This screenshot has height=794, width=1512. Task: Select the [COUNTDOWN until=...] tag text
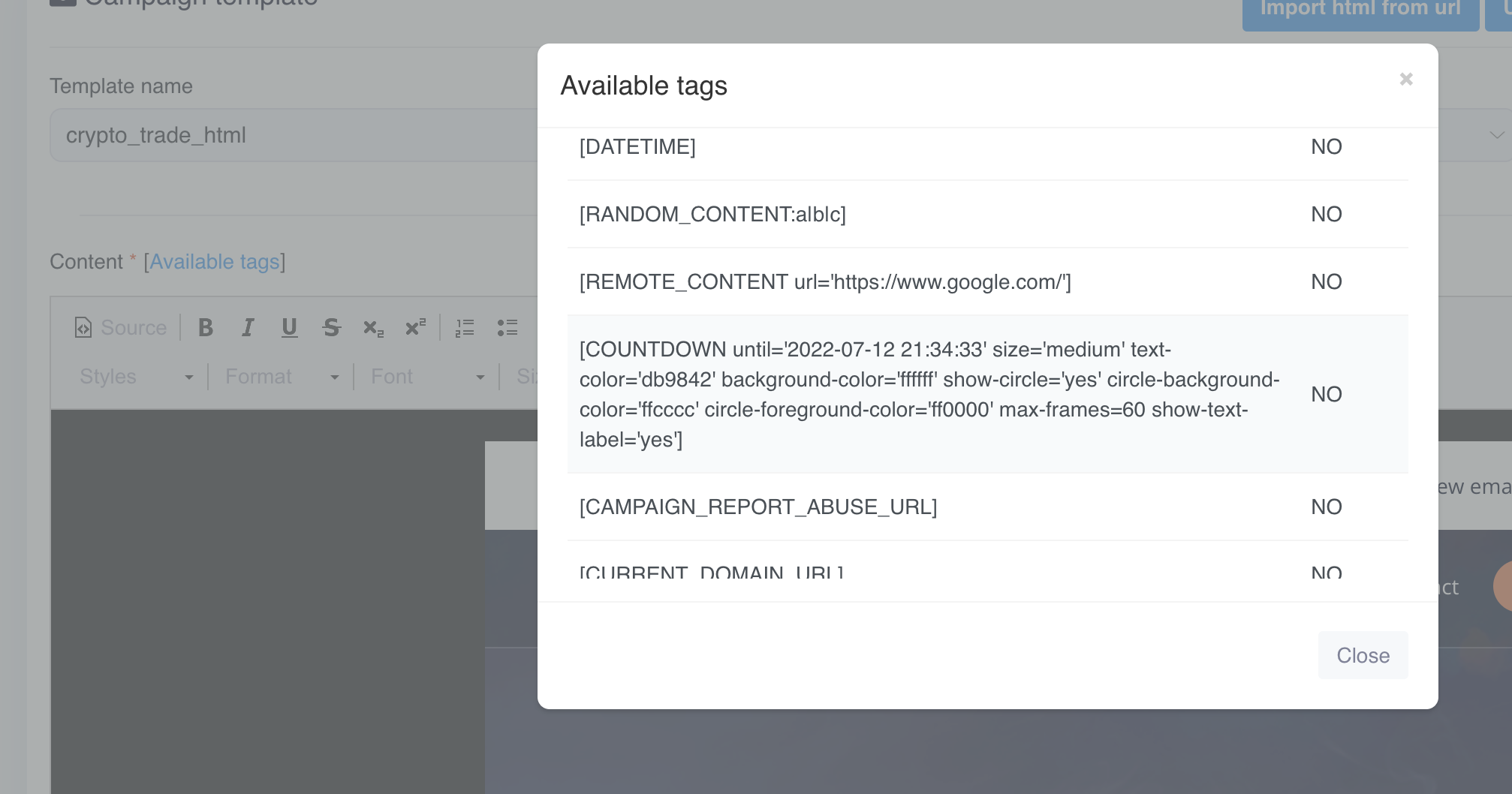pyautogui.click(x=929, y=394)
